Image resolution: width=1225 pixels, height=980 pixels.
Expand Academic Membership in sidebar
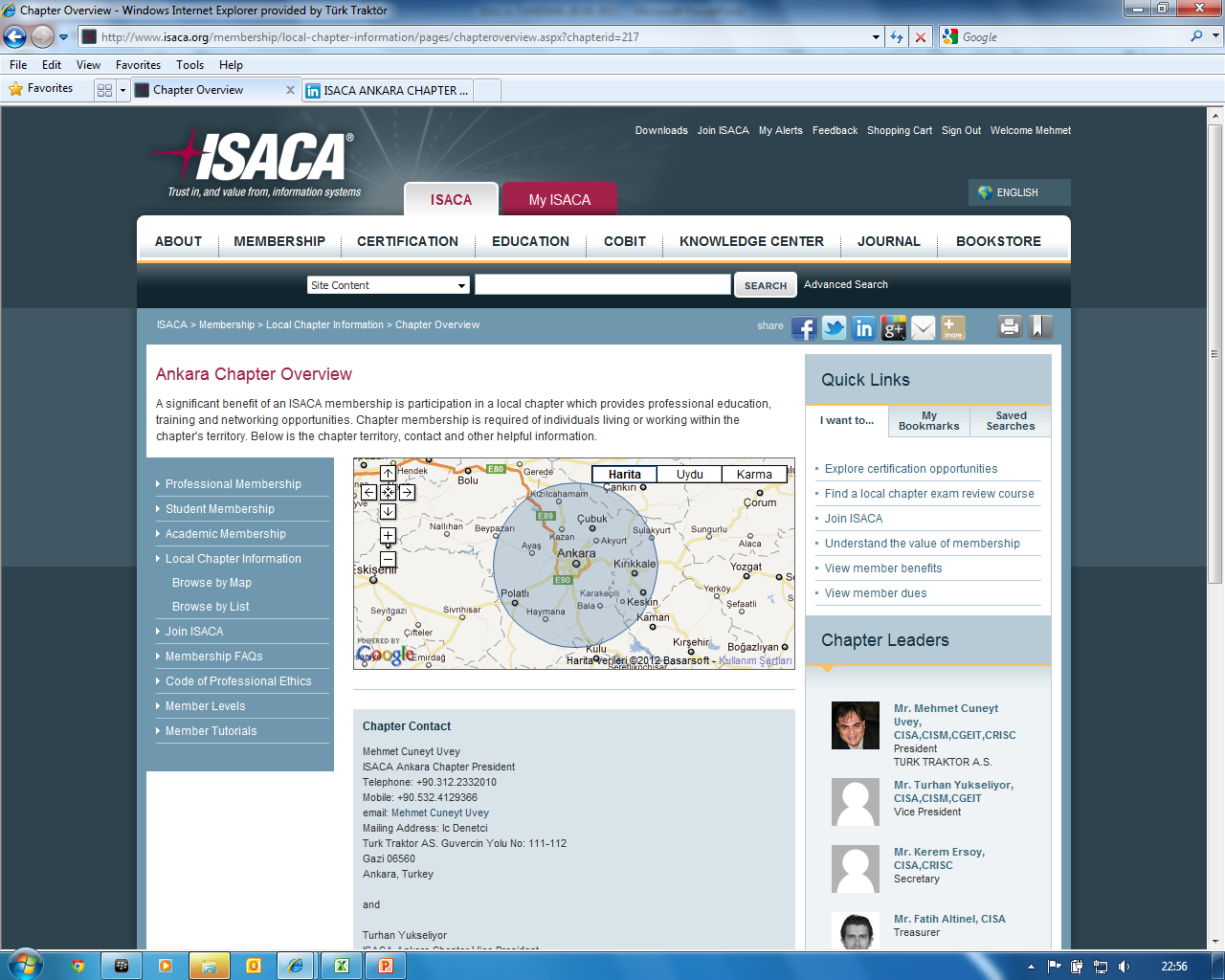226,534
